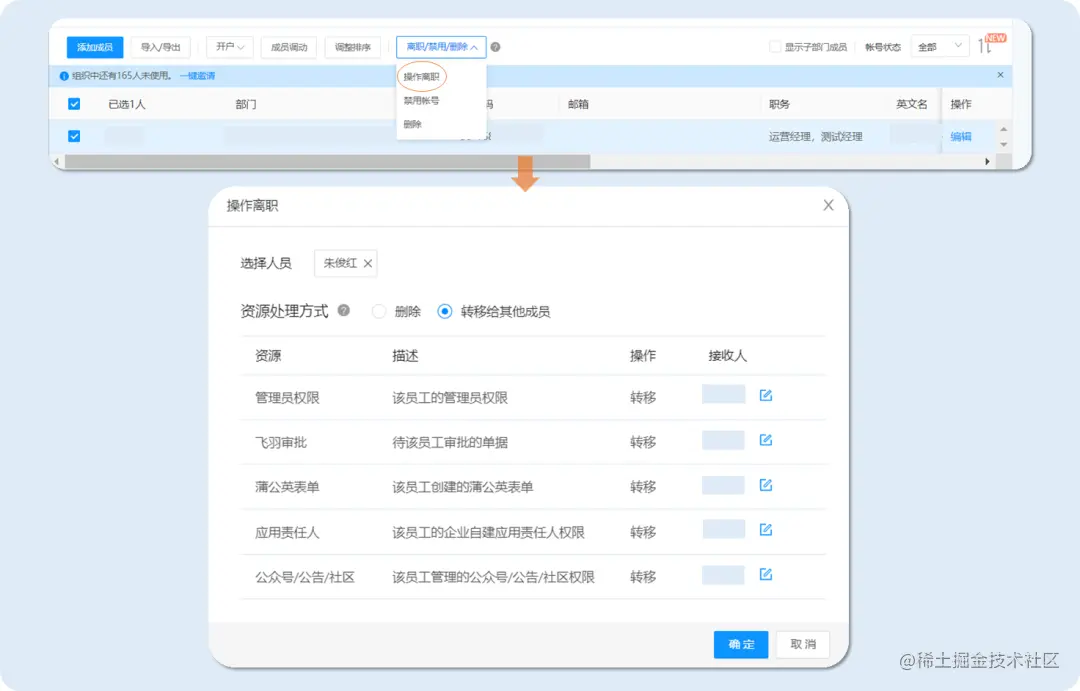Open the 导入/导出 option

coord(160,47)
